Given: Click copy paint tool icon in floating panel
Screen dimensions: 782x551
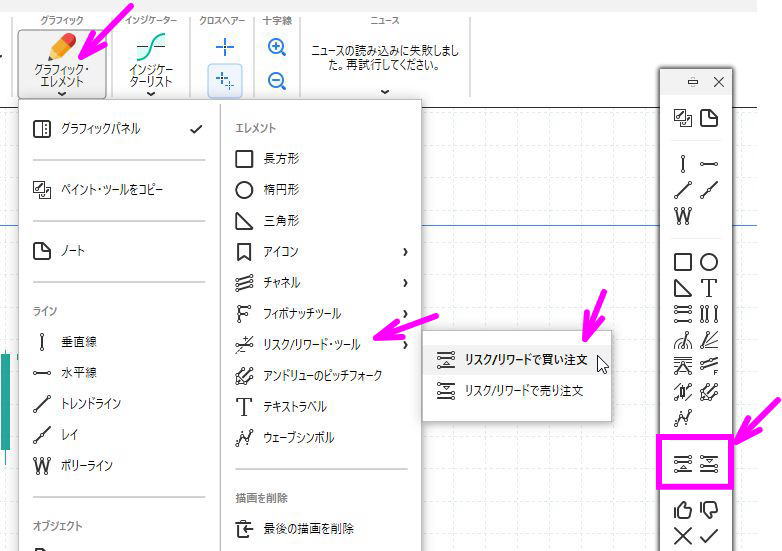Looking at the screenshot, I should pyautogui.click(x=683, y=119).
